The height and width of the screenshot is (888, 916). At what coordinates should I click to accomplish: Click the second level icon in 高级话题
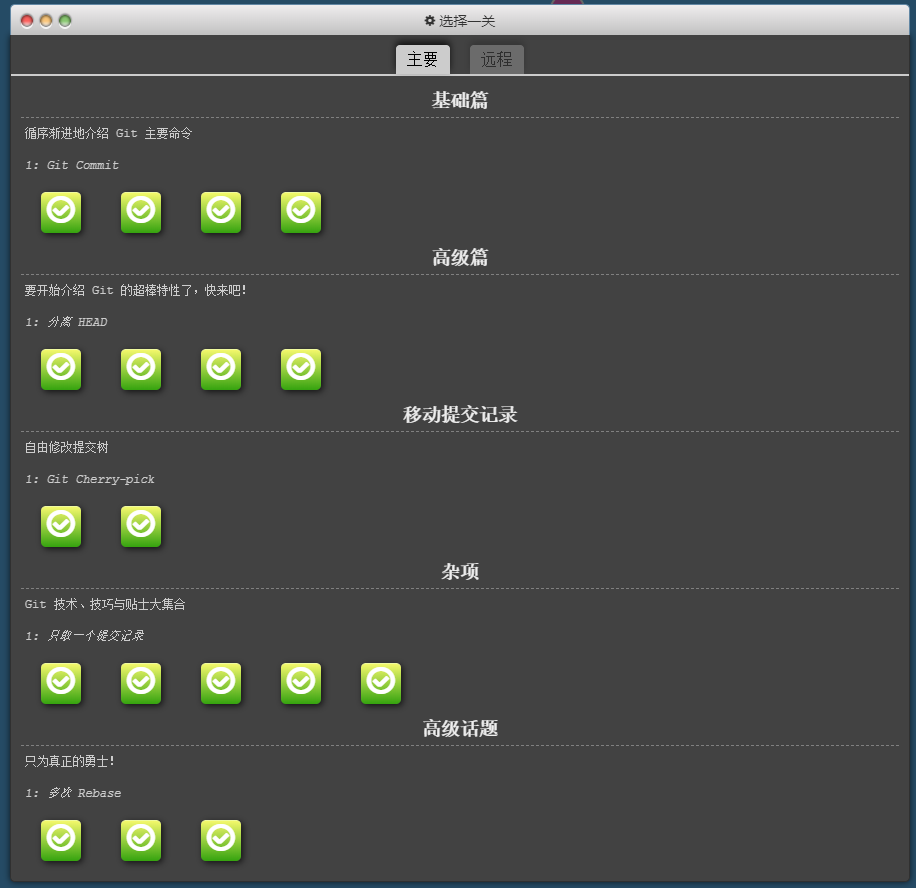(x=141, y=840)
